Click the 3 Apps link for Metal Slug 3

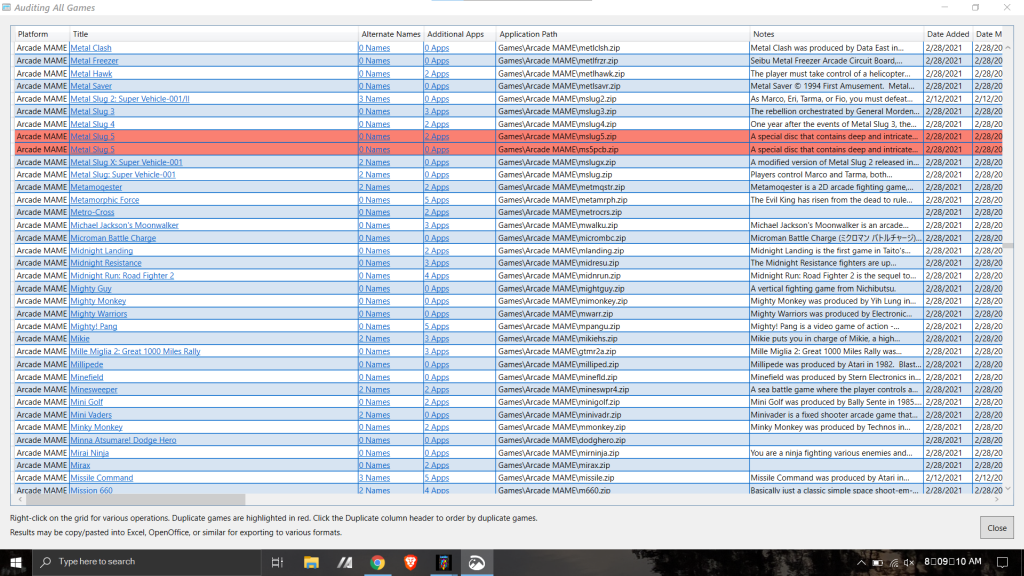[x=437, y=112]
